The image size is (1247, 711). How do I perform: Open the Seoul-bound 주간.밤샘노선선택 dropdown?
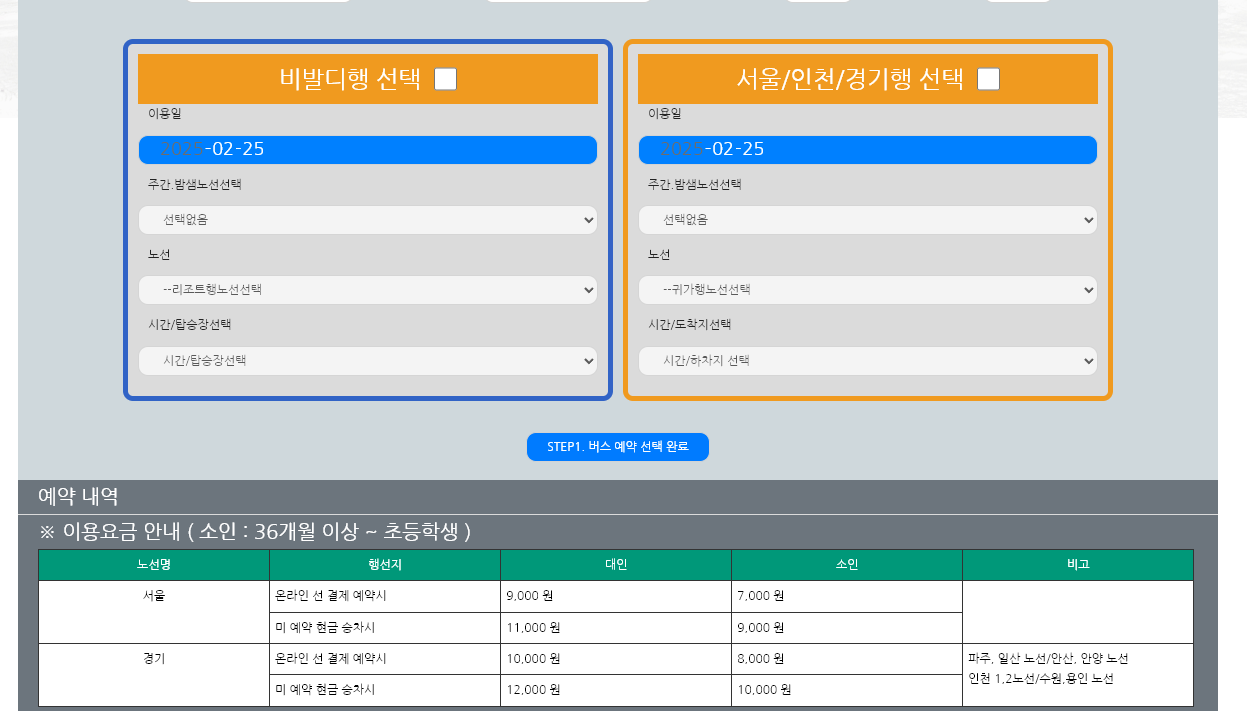[x=866, y=219]
